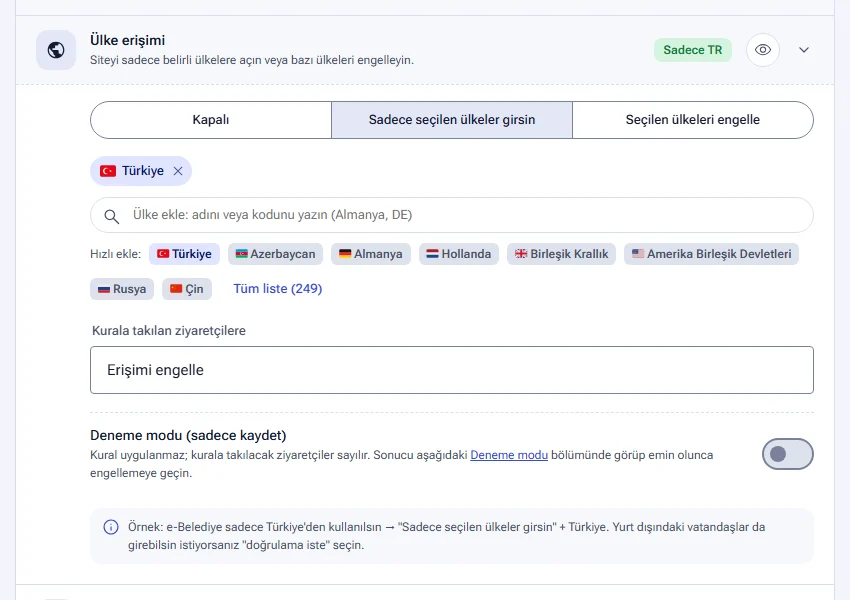Click the globe icon beside Ülke erişimi

56,50
